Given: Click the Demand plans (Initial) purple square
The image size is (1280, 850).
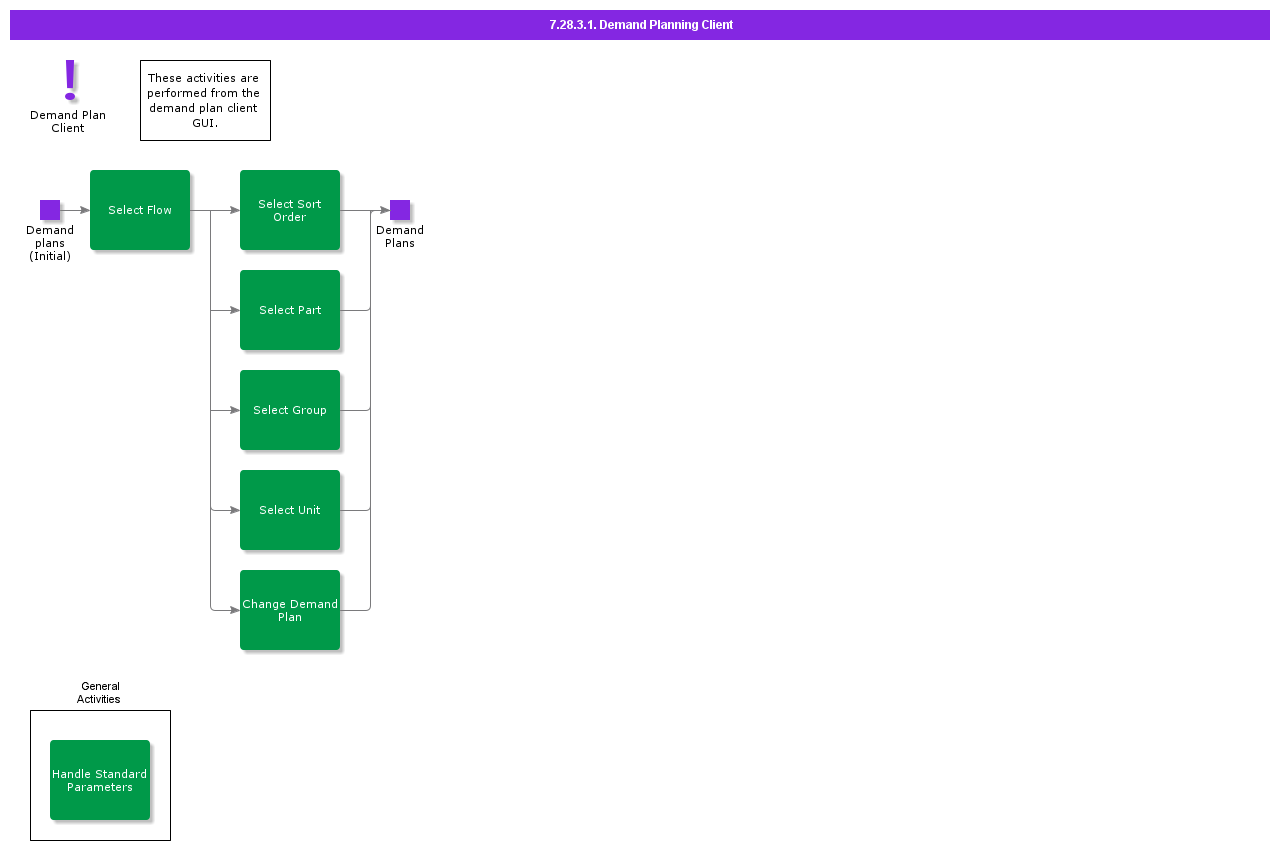Looking at the screenshot, I should [x=50, y=210].
